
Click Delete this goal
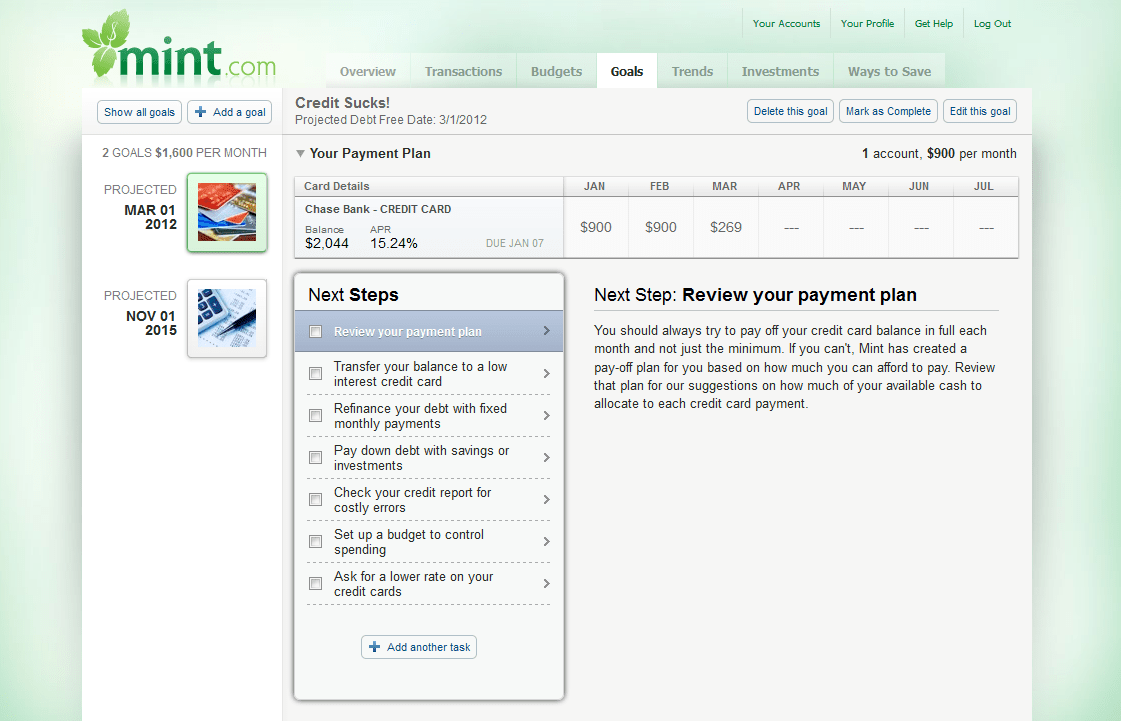click(790, 111)
